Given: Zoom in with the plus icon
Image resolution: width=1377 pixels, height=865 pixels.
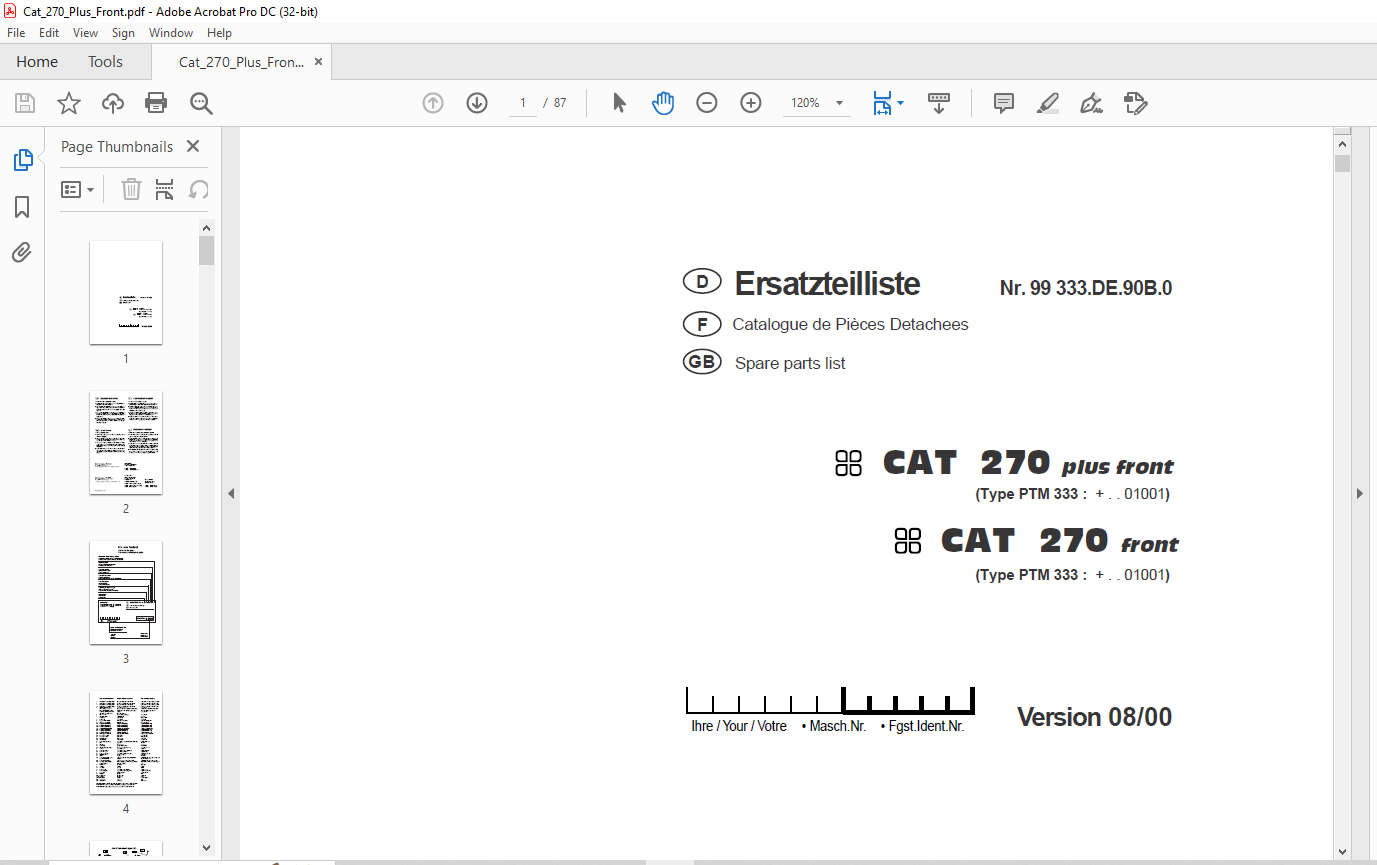Looking at the screenshot, I should click(751, 103).
